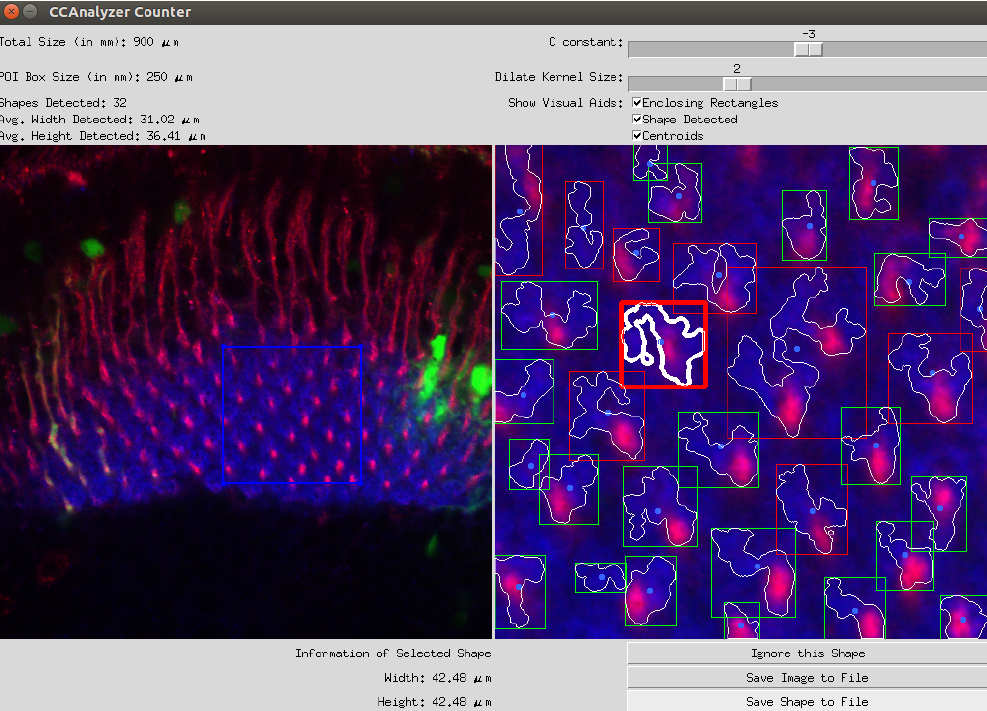Close the CCAnalyzer Counter window

13,12
